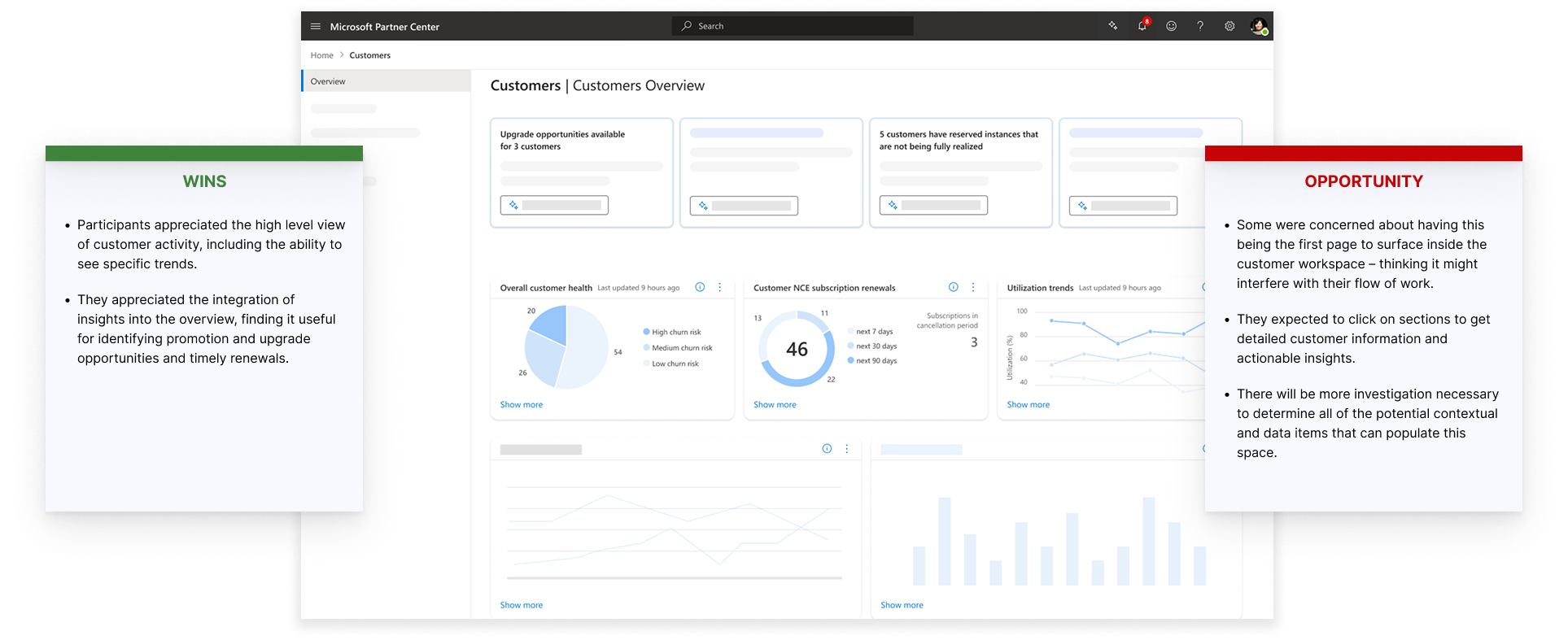Click the feedback smiley icon
This screenshot has width=1568, height=640.
coord(1172,26)
